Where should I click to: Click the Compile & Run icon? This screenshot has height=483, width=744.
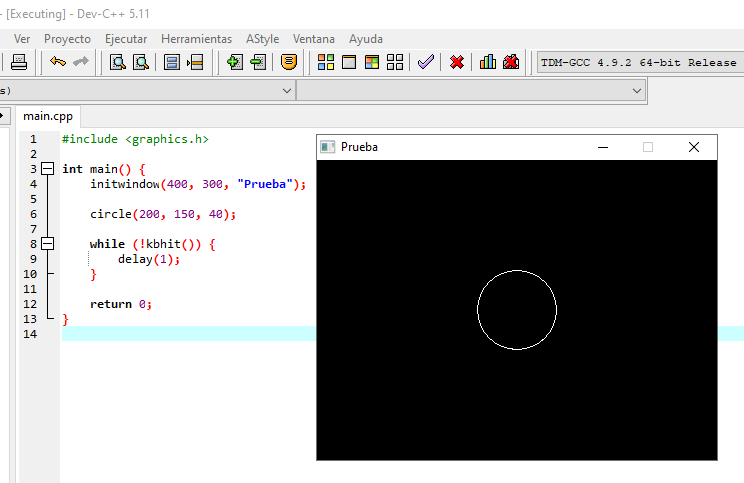[x=372, y=62]
